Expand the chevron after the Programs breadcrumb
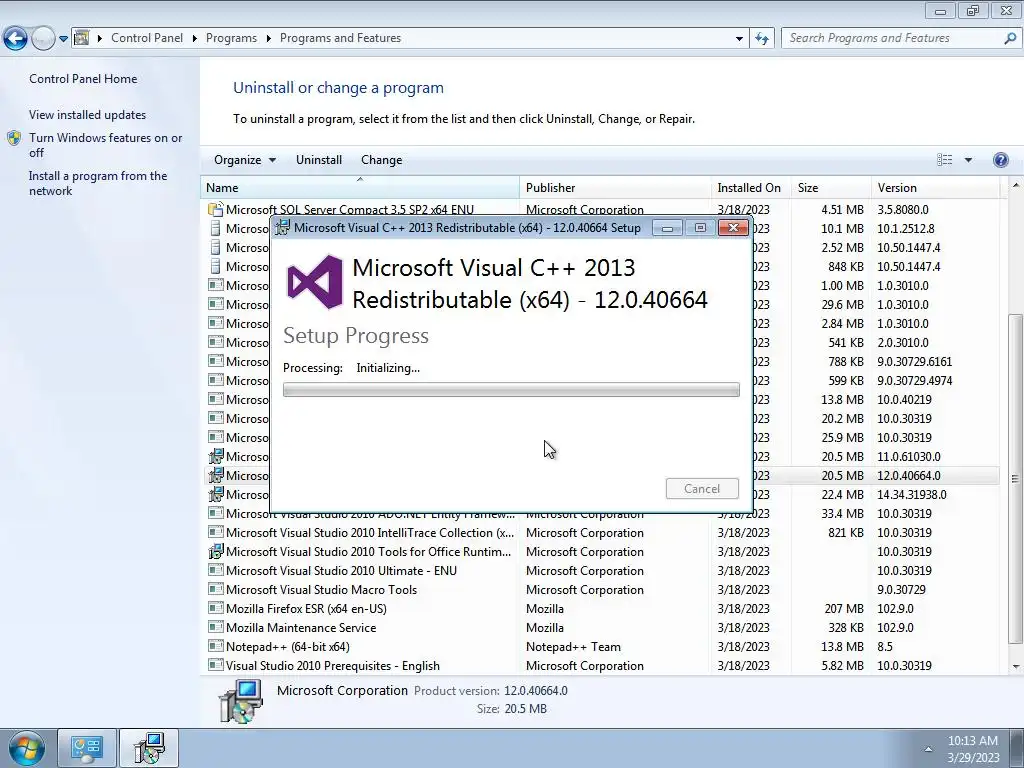 (268, 38)
